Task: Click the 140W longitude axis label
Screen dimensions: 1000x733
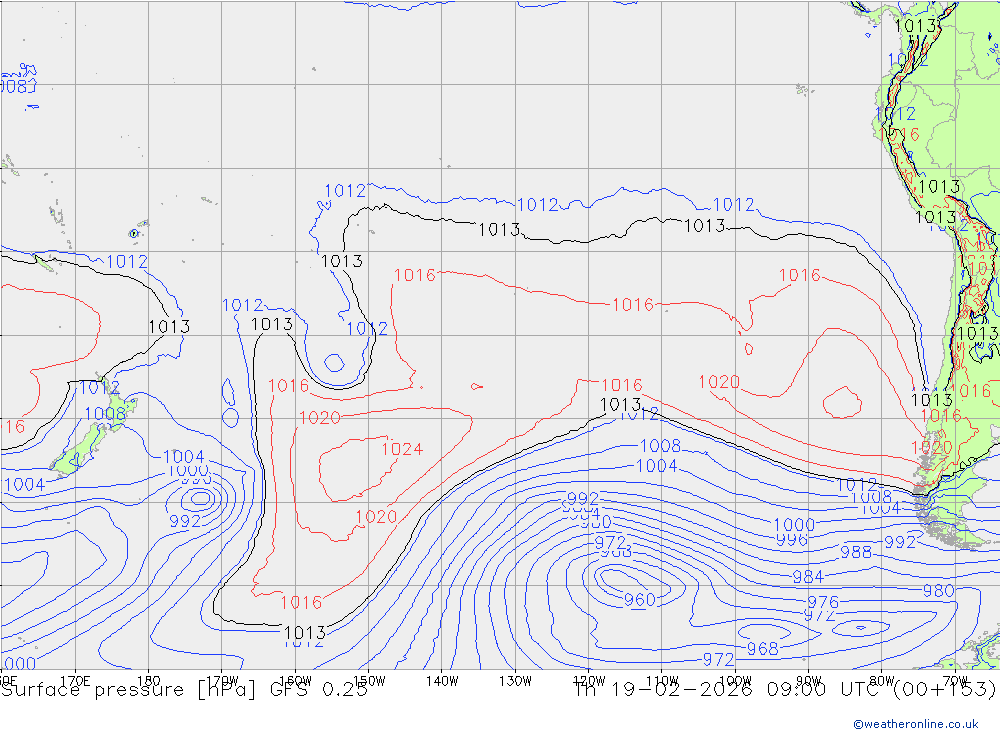Action: tap(442, 681)
